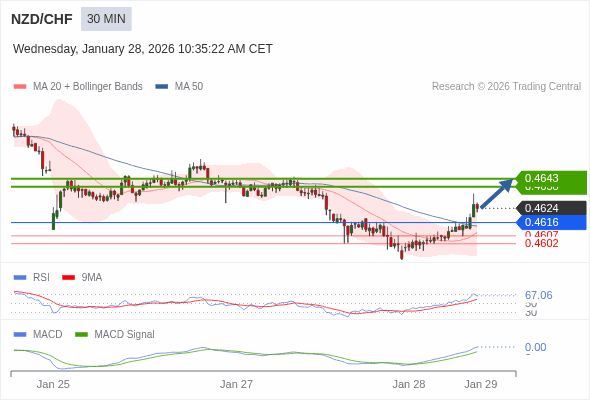Click the Jan 25 time axis label
This screenshot has width=590, height=400.
(x=53, y=384)
